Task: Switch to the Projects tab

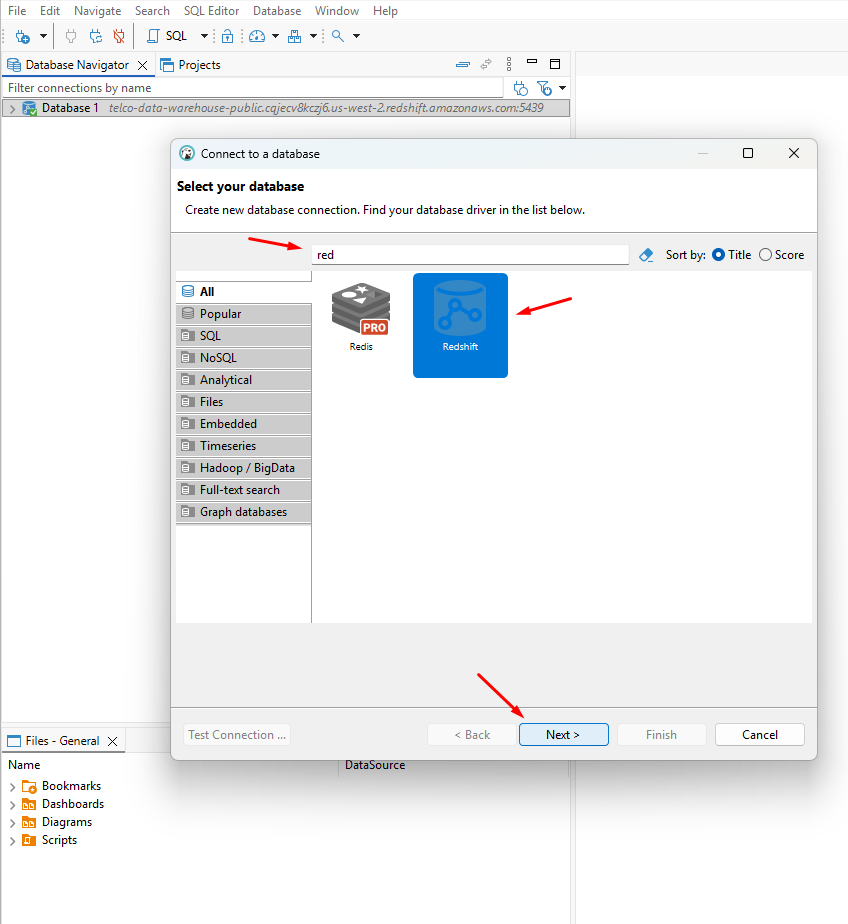Action: 191,65
